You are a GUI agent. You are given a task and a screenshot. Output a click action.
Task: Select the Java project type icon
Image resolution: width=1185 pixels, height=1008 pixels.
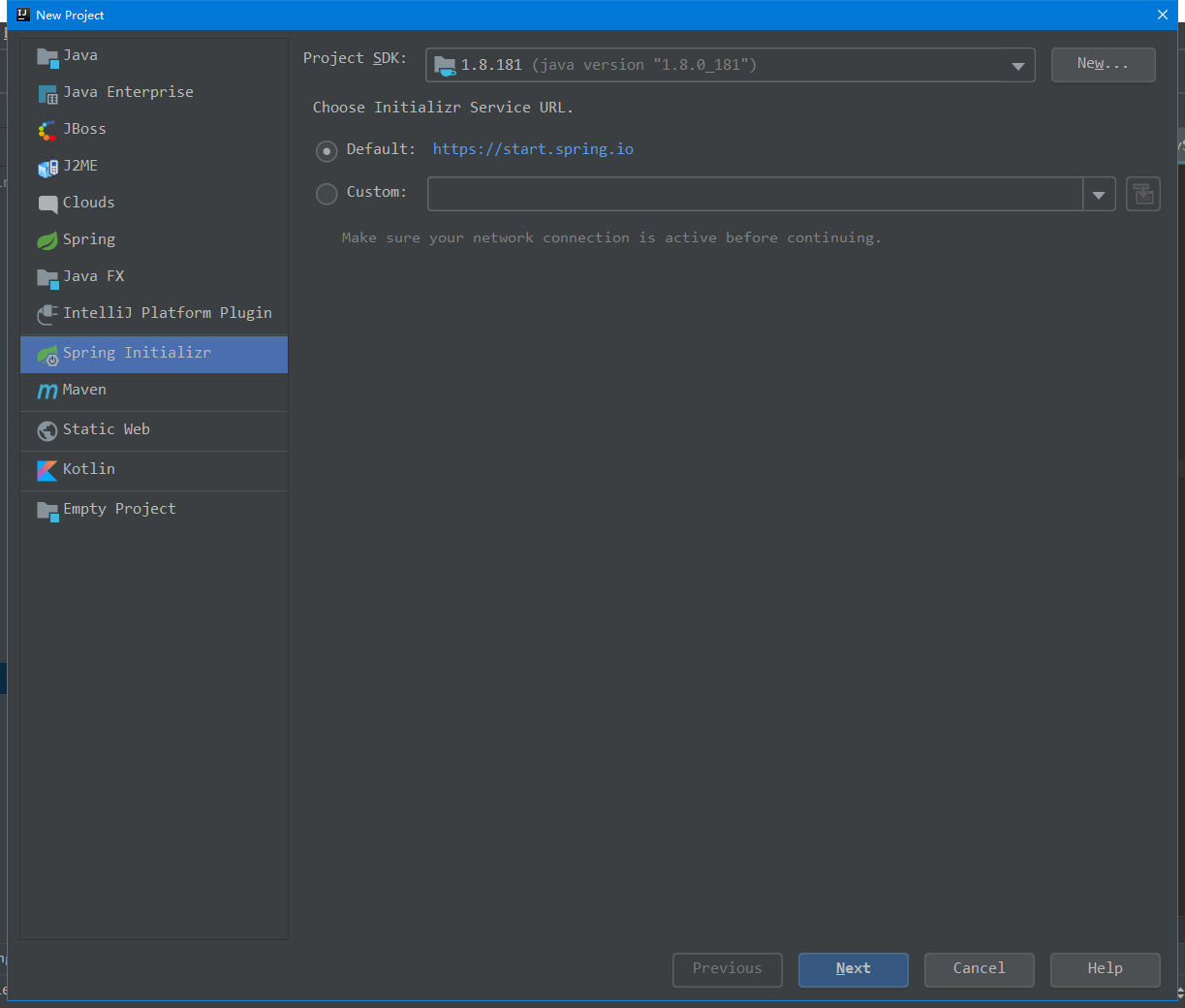click(47, 57)
